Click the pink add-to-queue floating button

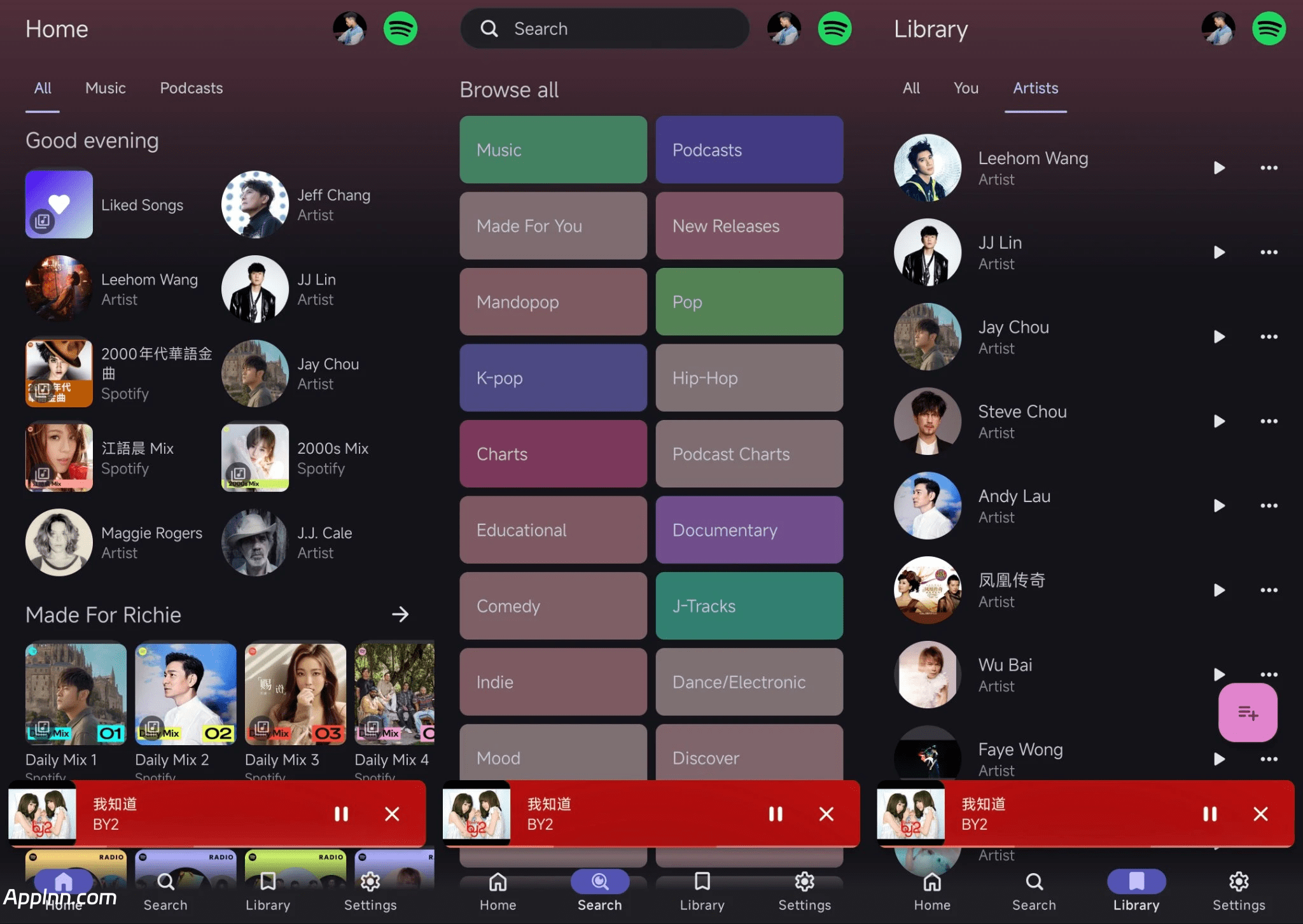(x=1248, y=713)
